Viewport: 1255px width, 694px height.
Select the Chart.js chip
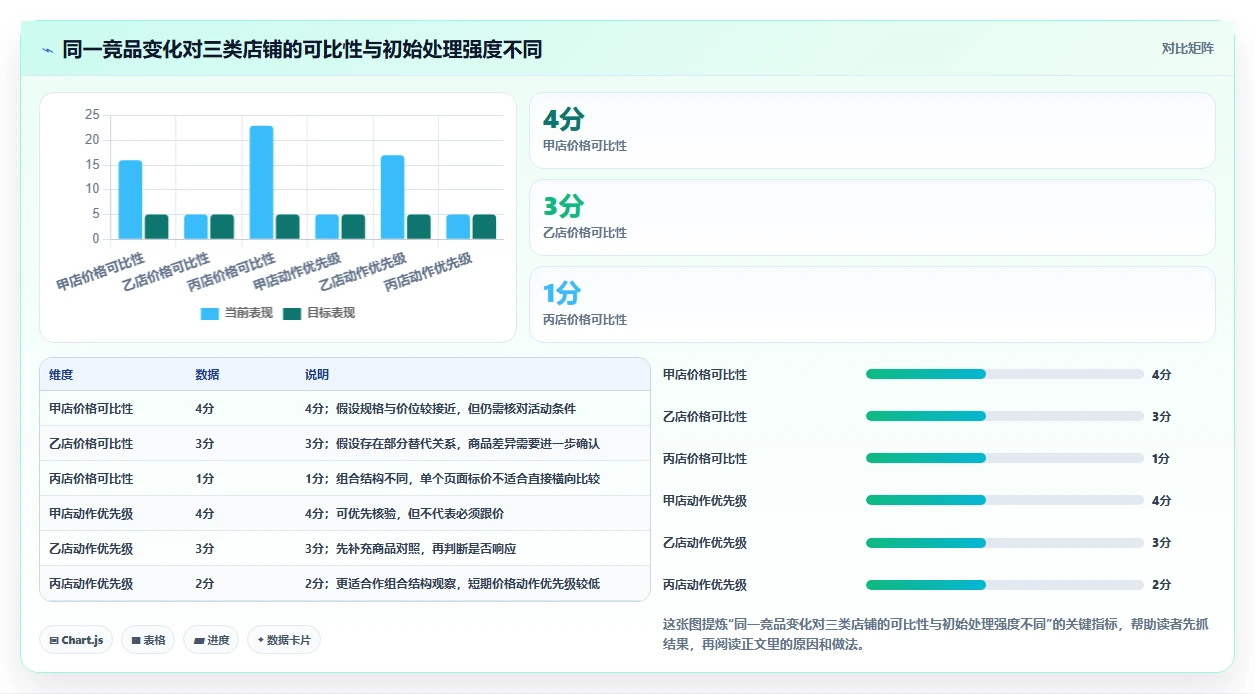click(x=76, y=640)
